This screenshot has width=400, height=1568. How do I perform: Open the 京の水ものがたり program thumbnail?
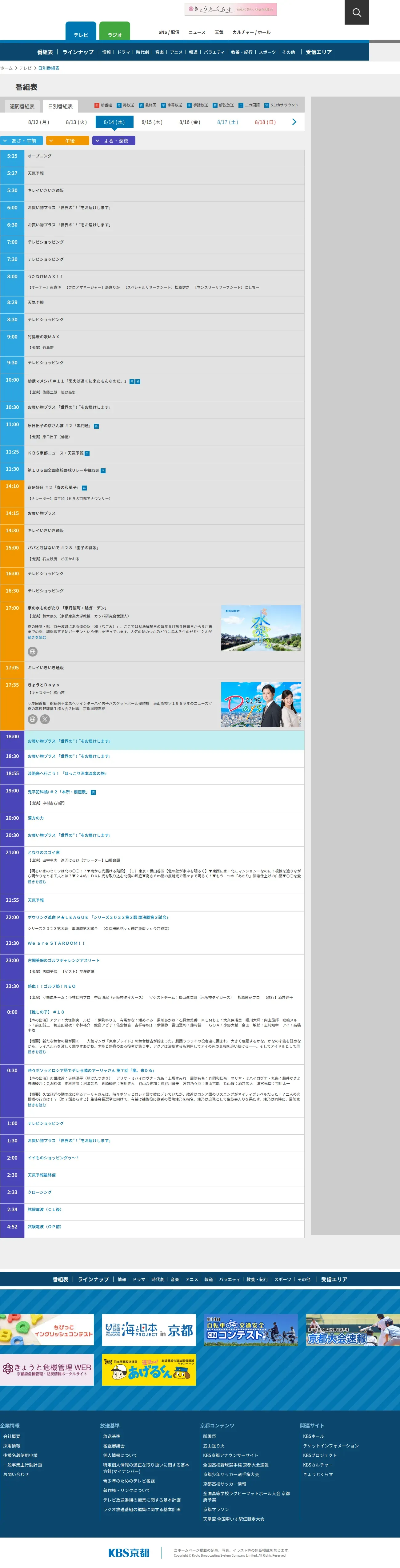coord(261,628)
